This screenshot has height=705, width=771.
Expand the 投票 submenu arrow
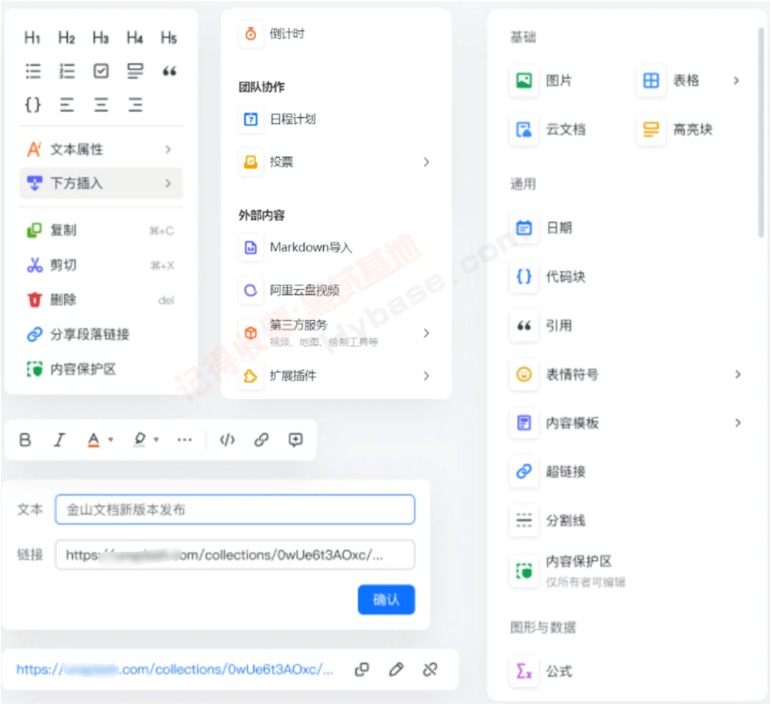click(x=426, y=162)
